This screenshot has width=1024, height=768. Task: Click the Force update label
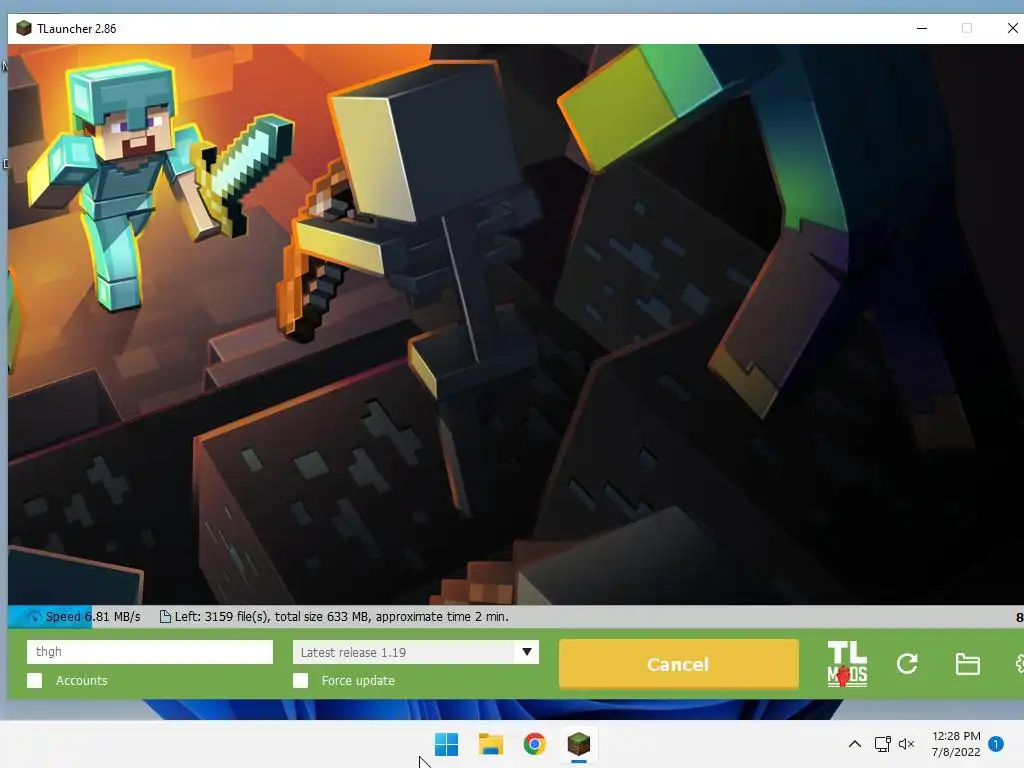point(358,680)
